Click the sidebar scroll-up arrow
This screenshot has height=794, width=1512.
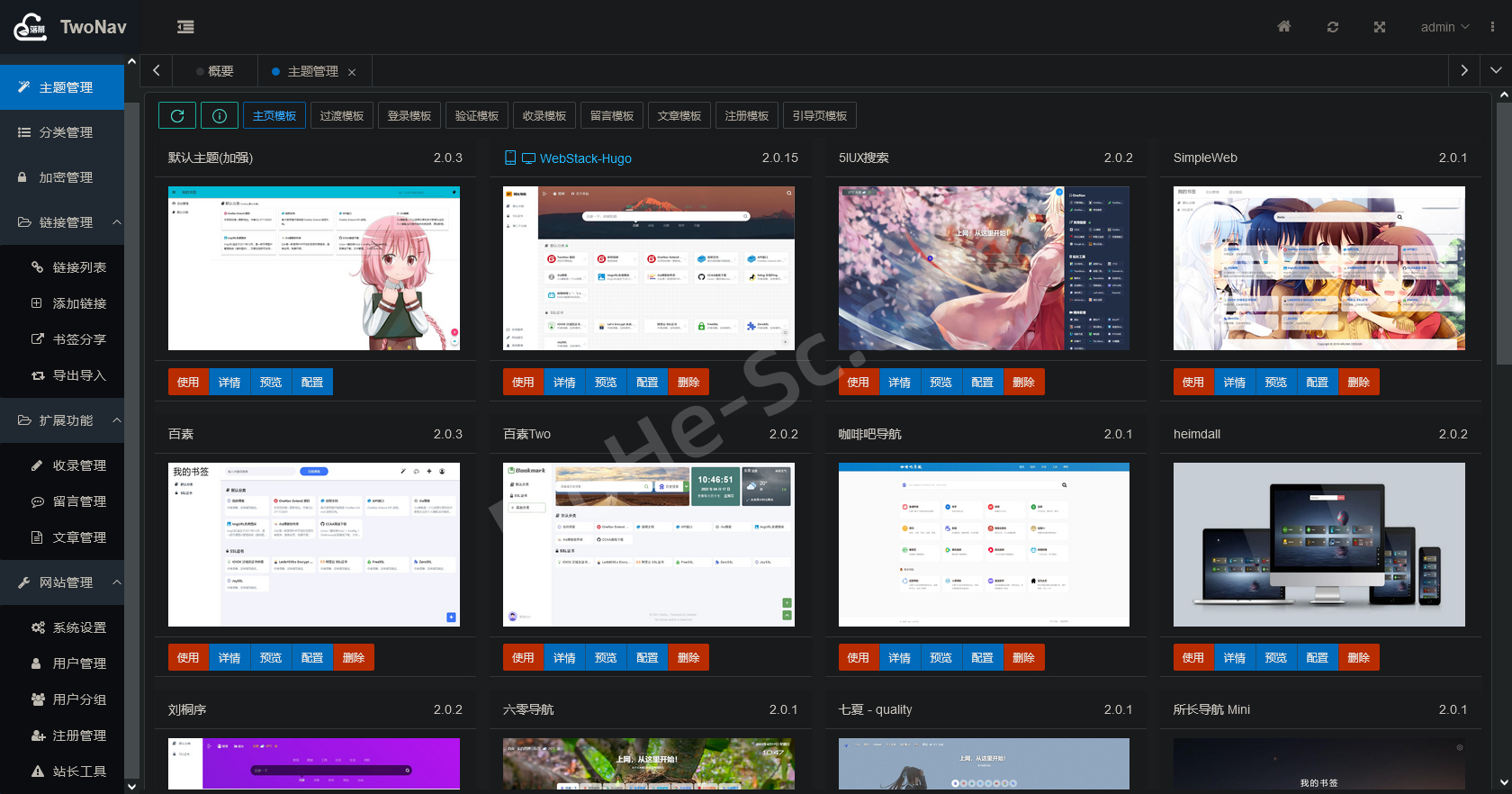pos(131,62)
